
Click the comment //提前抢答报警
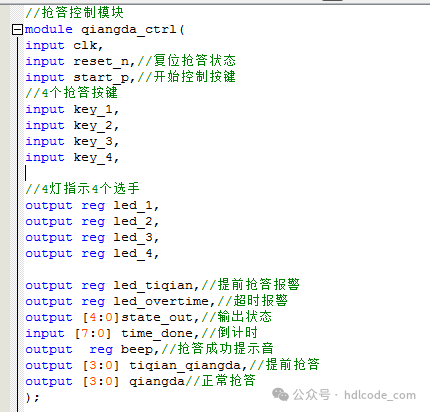pyautogui.click(x=250, y=285)
